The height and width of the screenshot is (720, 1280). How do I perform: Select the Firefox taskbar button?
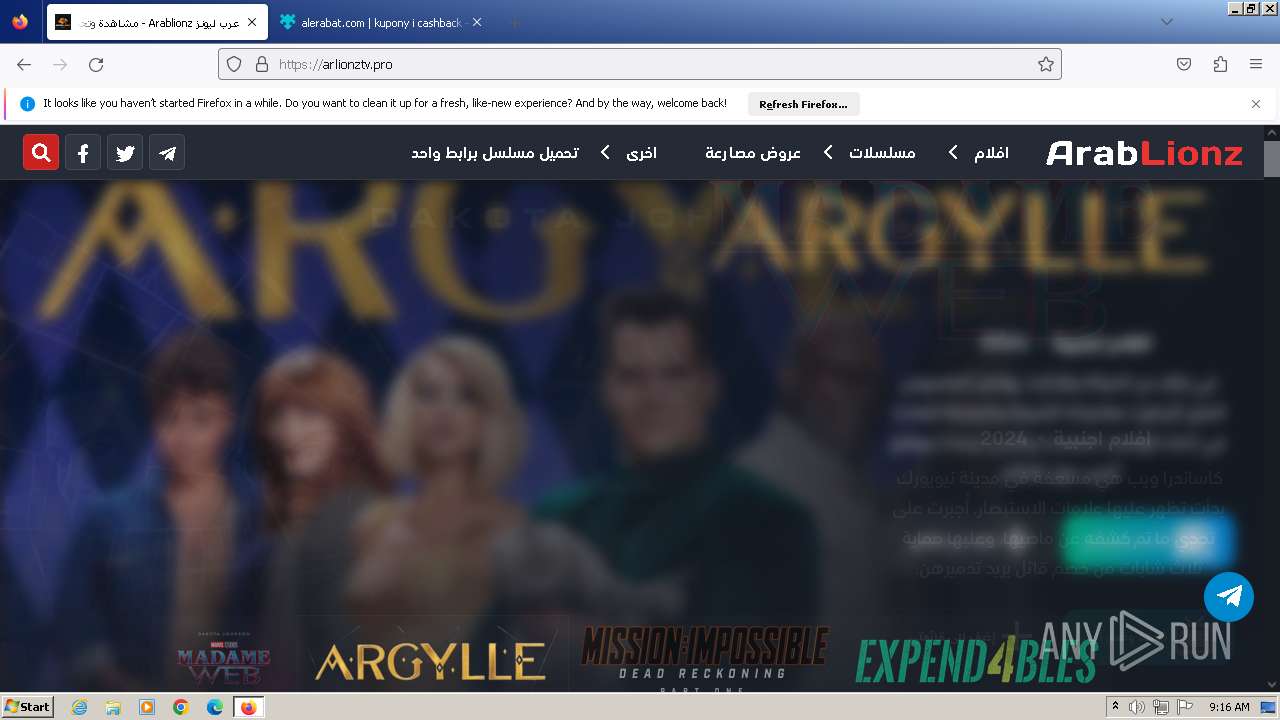249,707
